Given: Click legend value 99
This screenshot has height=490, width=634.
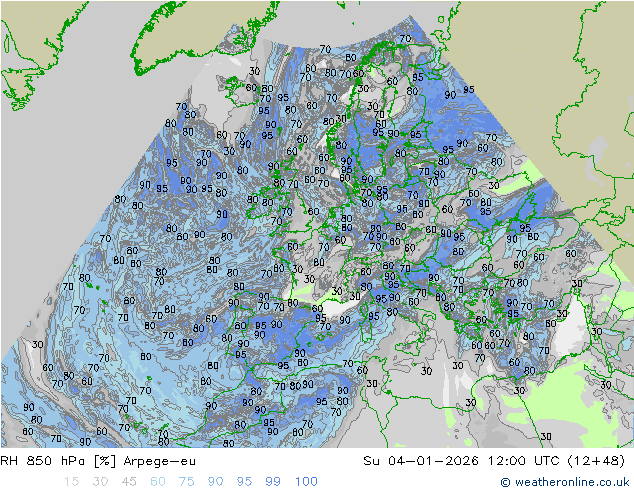Looking at the screenshot, I should point(273,482).
